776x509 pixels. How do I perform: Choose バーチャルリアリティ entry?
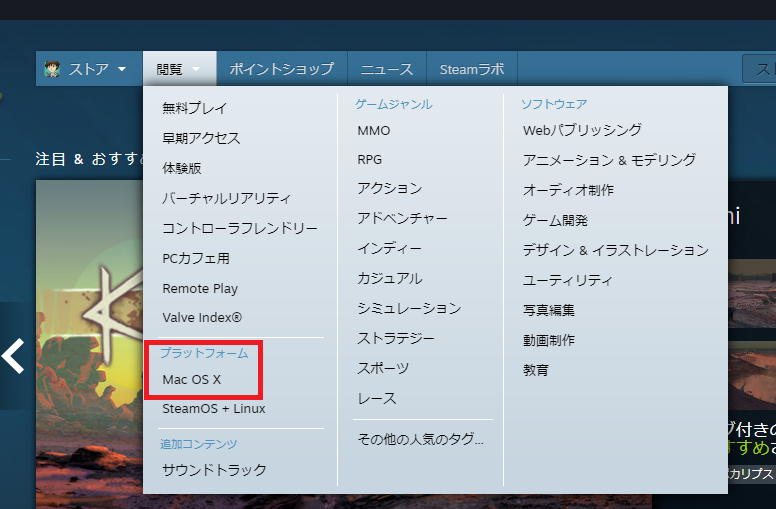226,199
